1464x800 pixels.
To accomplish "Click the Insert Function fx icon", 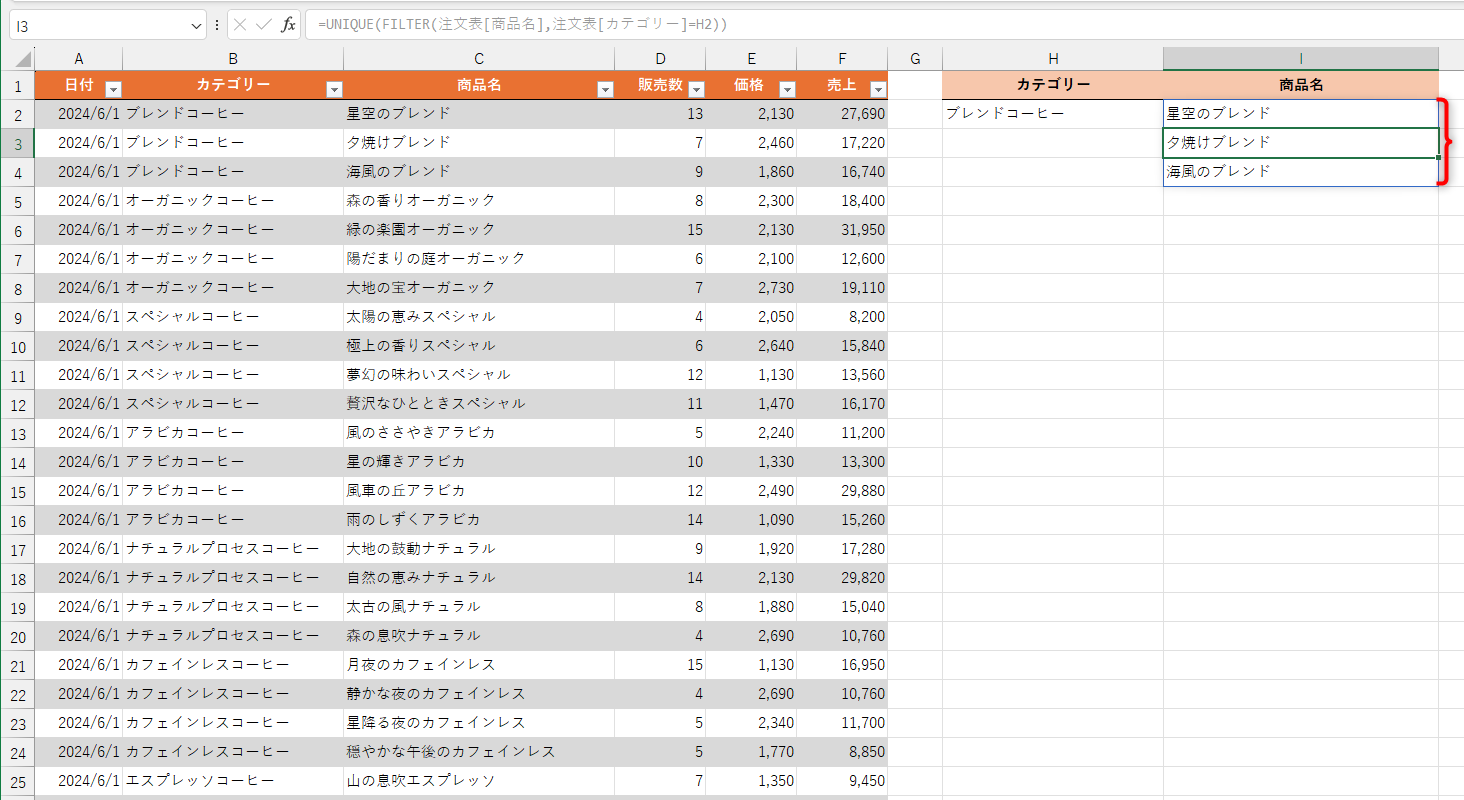I will pos(288,25).
